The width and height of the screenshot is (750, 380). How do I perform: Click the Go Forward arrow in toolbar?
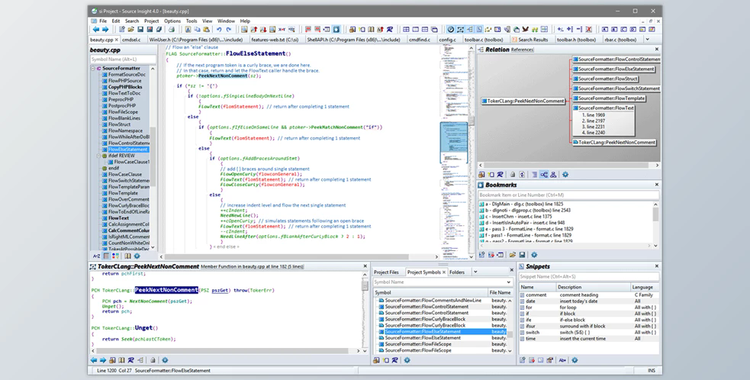pos(105,29)
